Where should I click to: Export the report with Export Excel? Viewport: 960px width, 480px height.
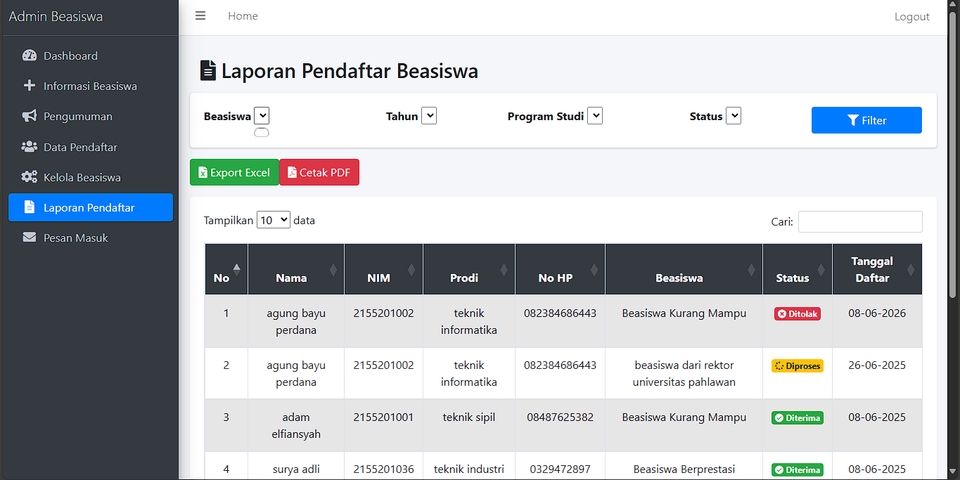tap(234, 173)
